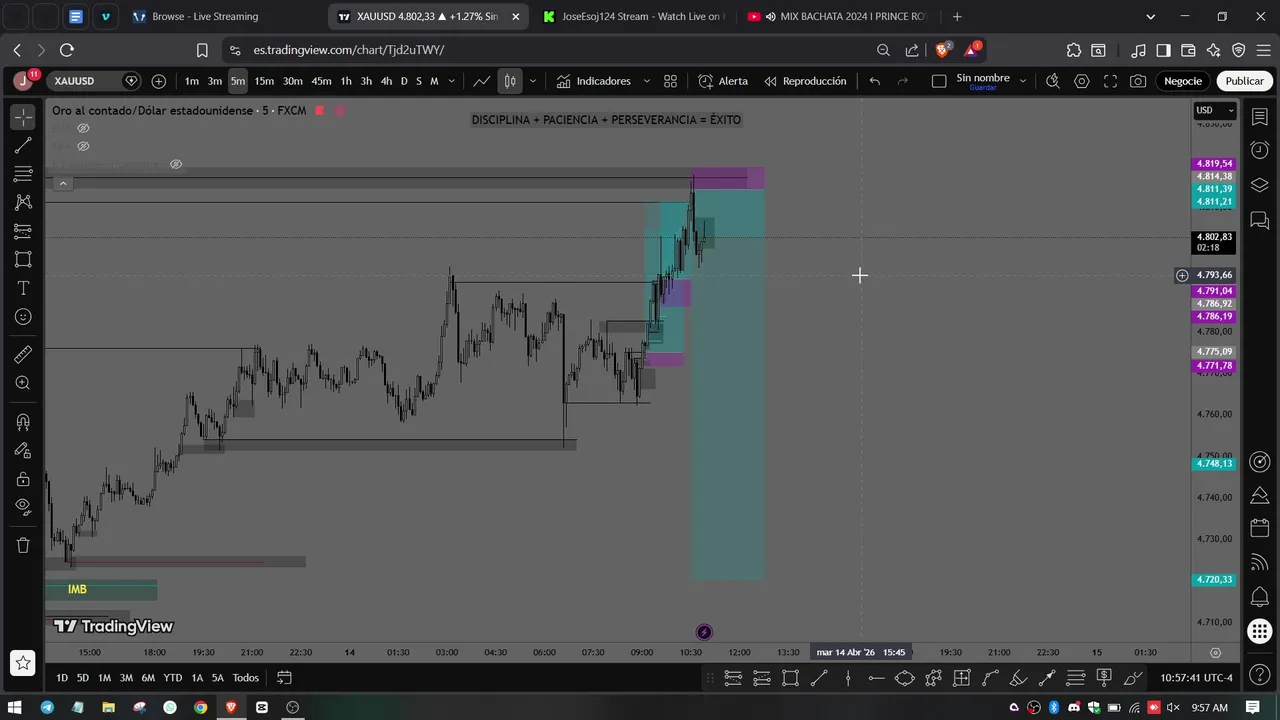The height and width of the screenshot is (720, 1280).
Task: Collapse the indicator legend chevron
Action: (62, 183)
